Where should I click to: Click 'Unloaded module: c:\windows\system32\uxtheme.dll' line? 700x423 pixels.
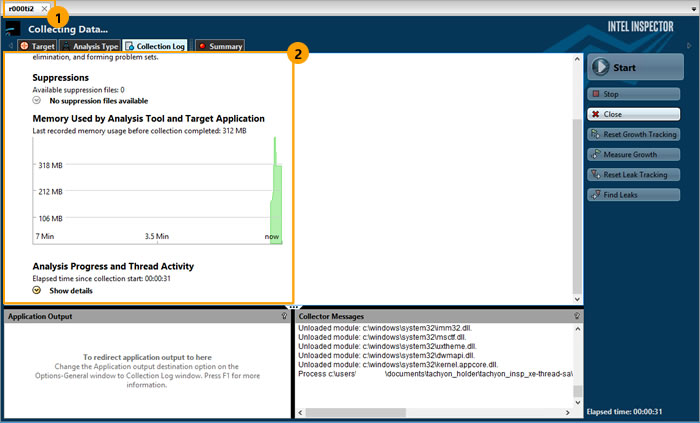[x=388, y=346]
